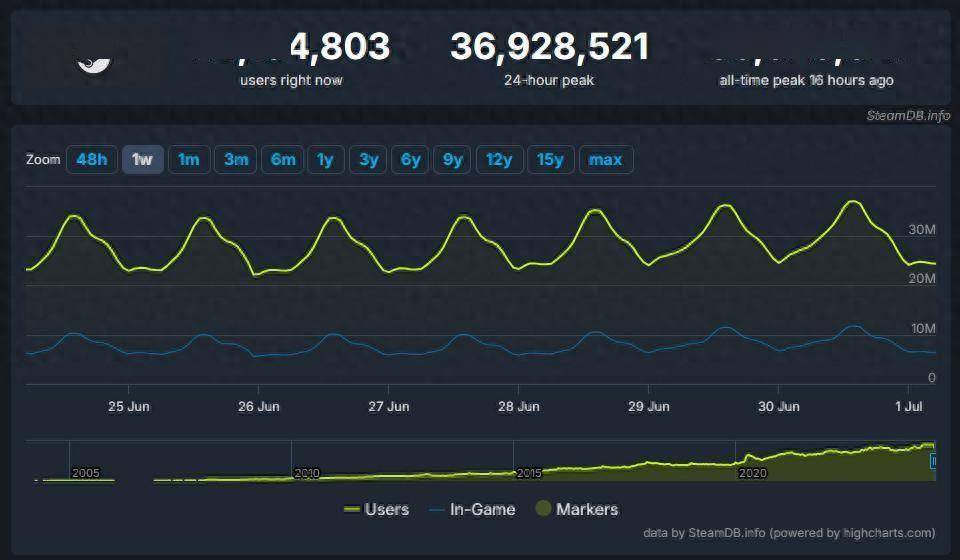This screenshot has height=560, width=960.
Task: Click the Steam logo icon
Action: click(94, 65)
